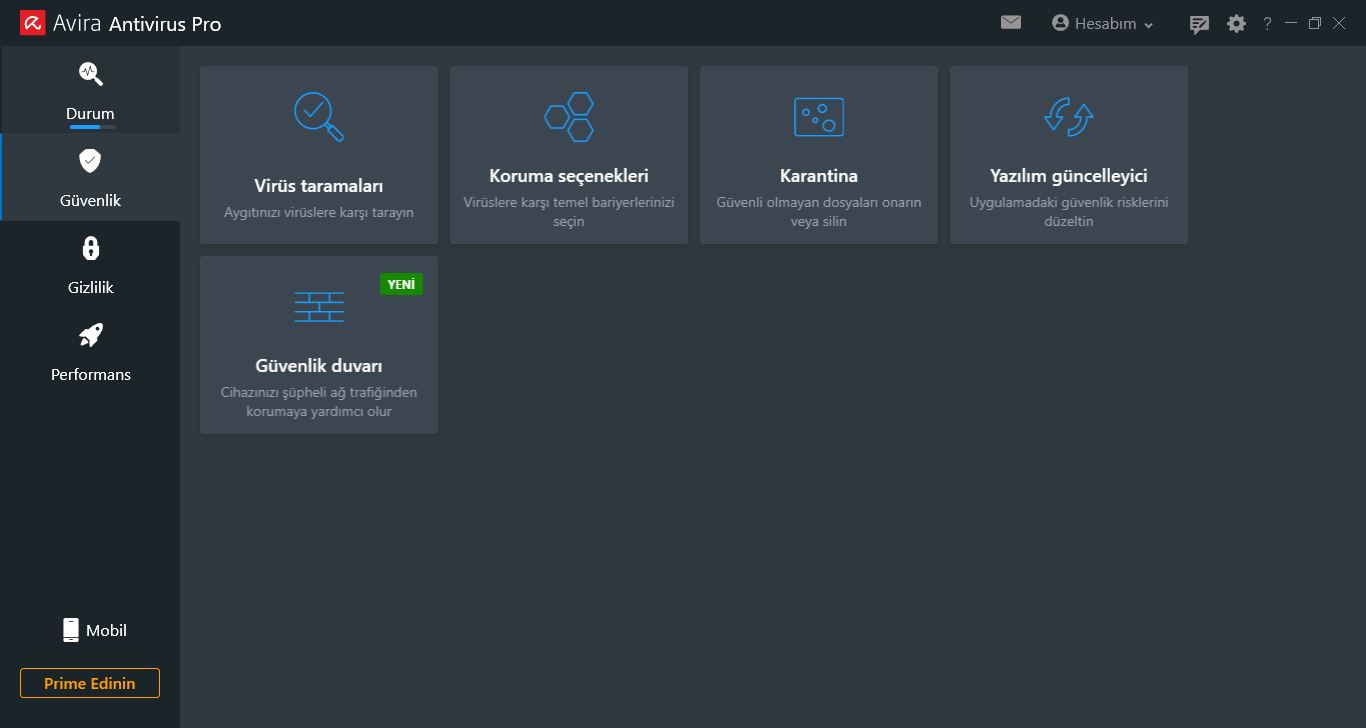Open the Karantina title
The height and width of the screenshot is (728, 1366).
(x=819, y=176)
